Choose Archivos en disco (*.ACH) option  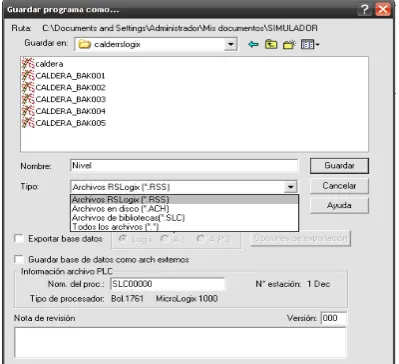click(184, 209)
